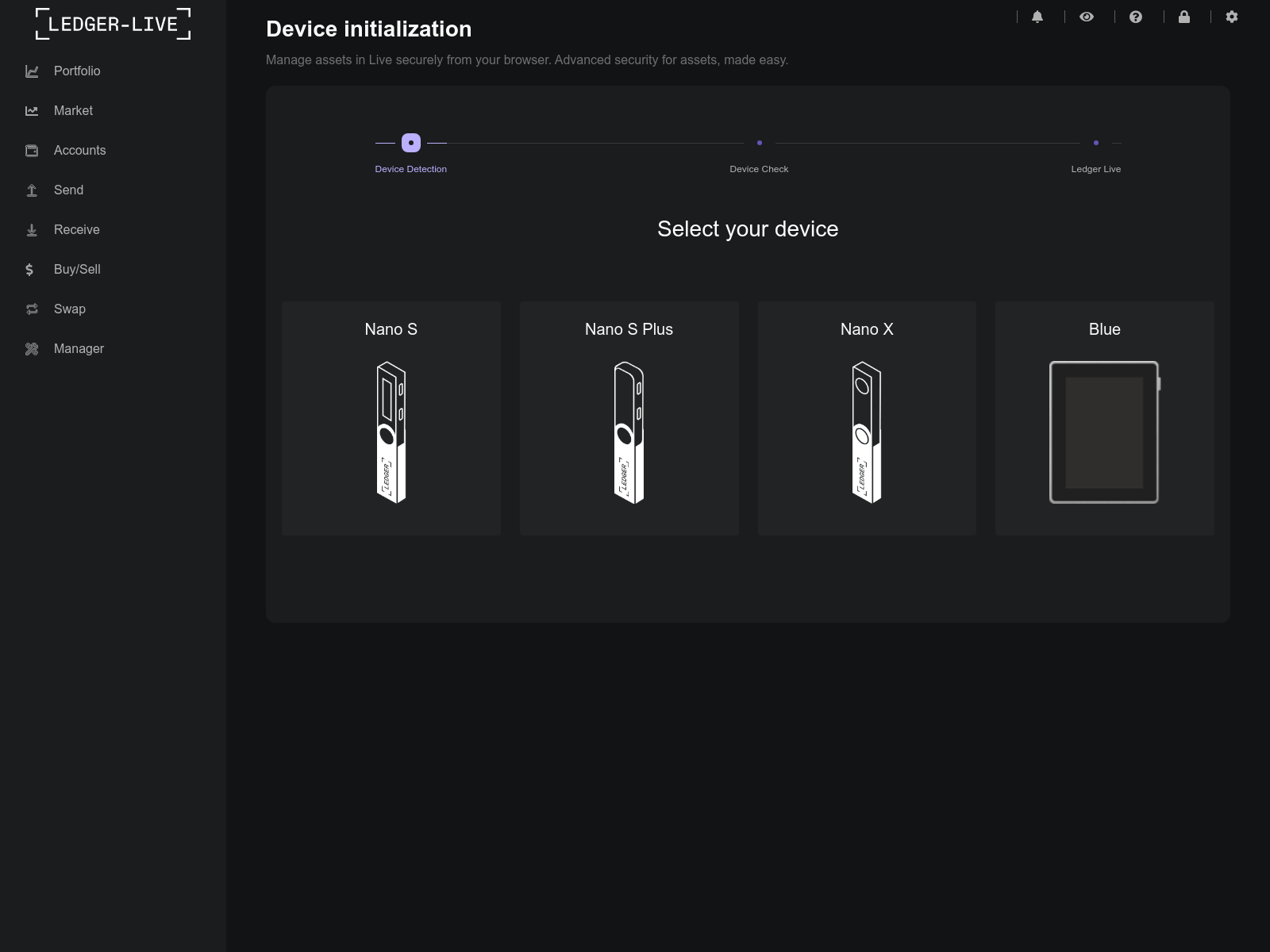Screen dimensions: 1270x952
Task: Click the Device Detection step marker
Action: pos(411,143)
